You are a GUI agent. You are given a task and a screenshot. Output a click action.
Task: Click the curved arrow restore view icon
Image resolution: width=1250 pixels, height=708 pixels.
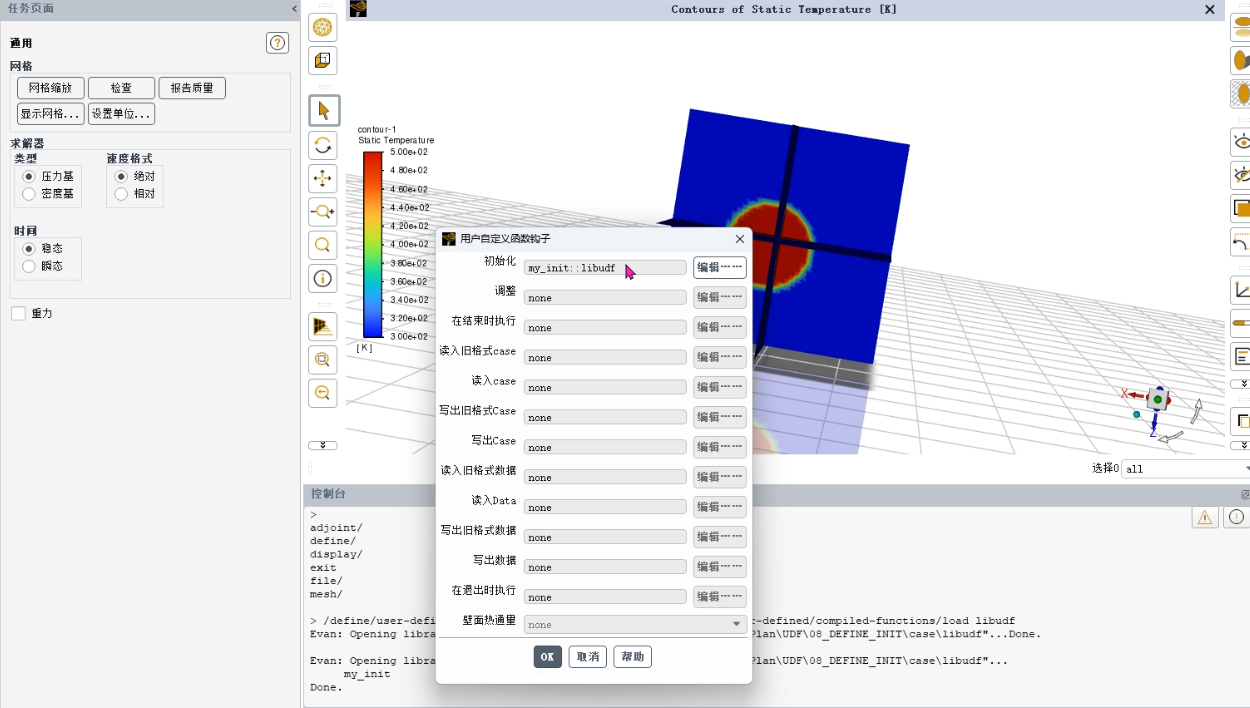1241,242
